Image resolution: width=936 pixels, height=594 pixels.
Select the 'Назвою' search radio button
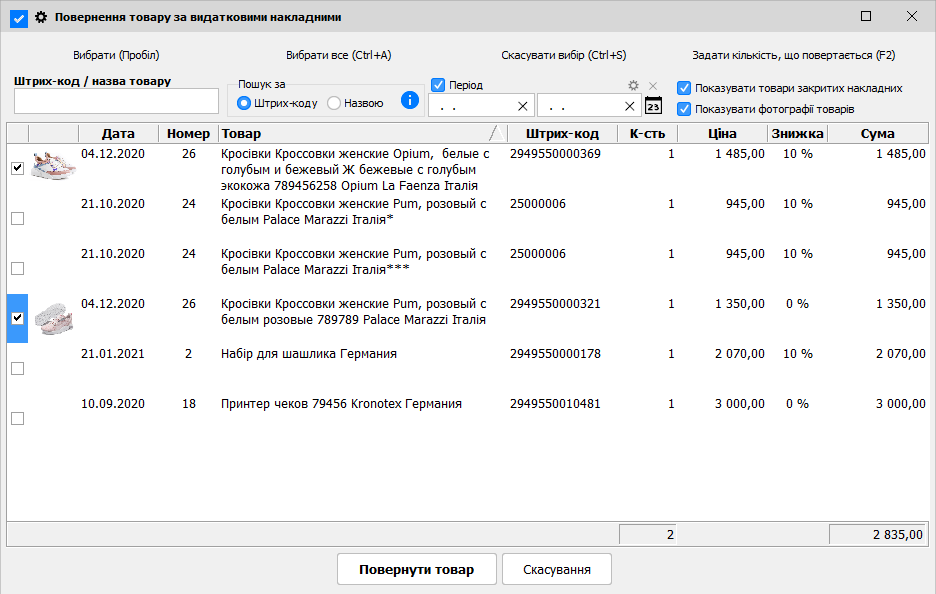(335, 103)
